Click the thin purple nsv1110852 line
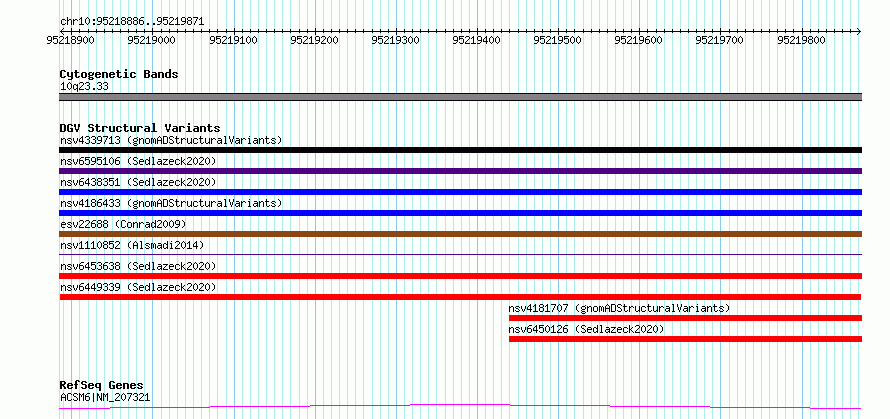 click(460, 254)
